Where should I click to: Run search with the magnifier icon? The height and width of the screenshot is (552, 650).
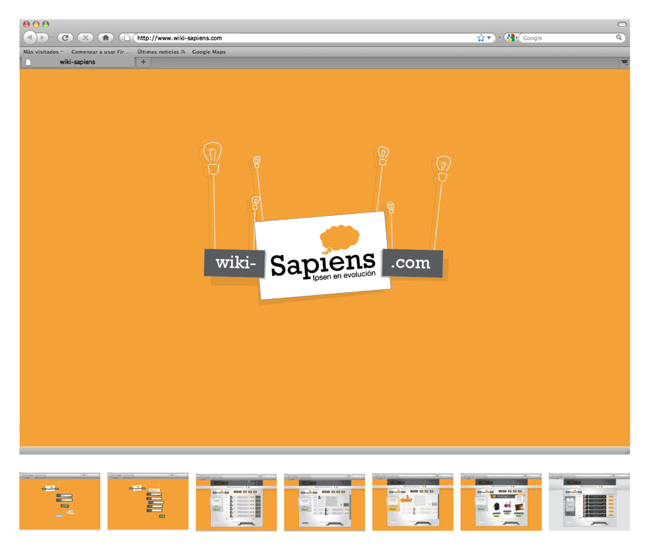619,38
